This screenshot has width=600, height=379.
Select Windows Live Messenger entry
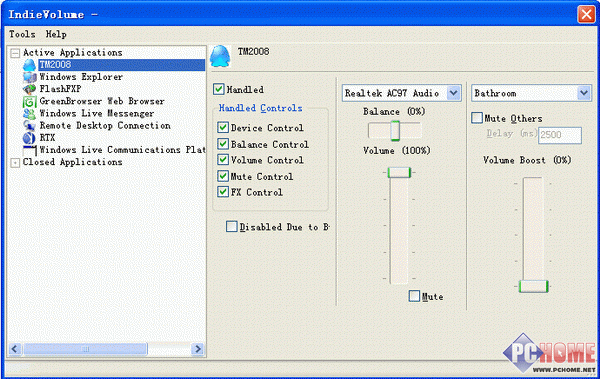[96, 114]
